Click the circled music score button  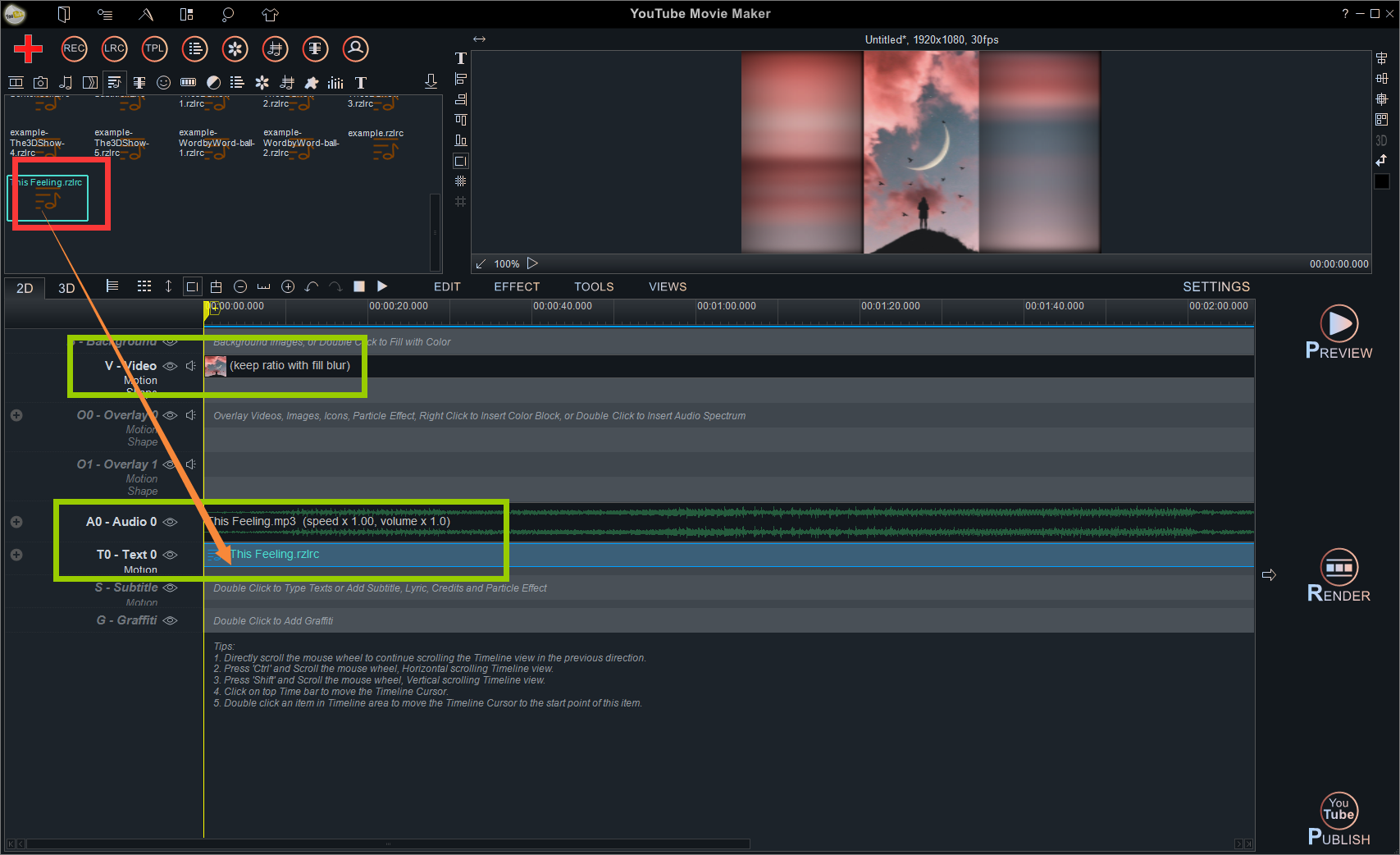(275, 48)
